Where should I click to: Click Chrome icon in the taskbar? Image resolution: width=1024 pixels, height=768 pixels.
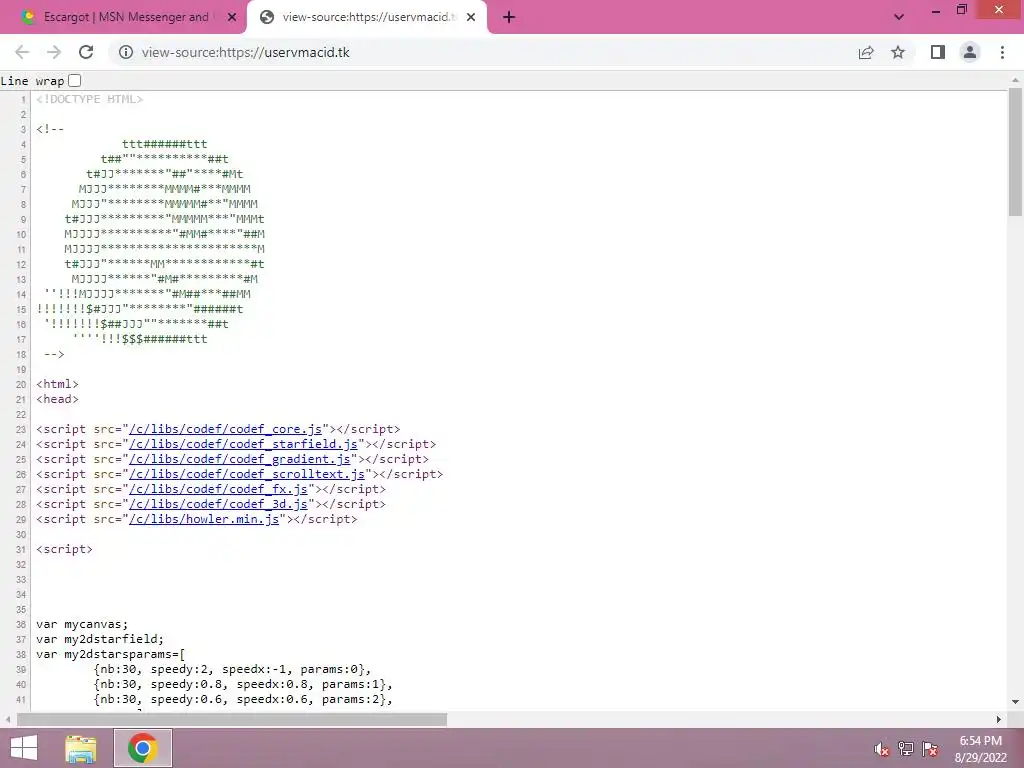pyautogui.click(x=143, y=748)
